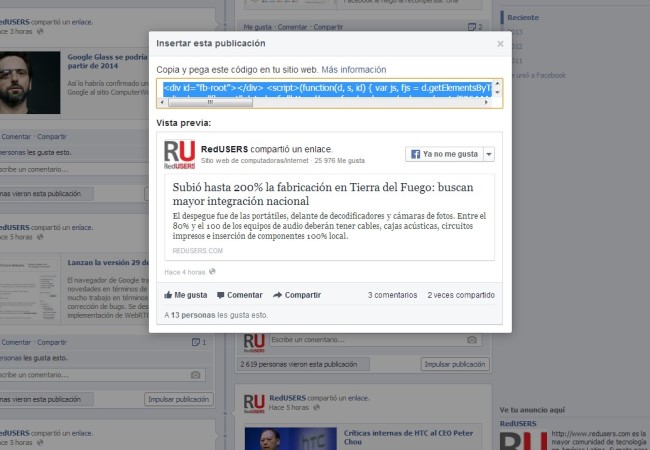Click the RU avatar beside the comment field
This screenshot has width=650, height=450.
(254, 343)
